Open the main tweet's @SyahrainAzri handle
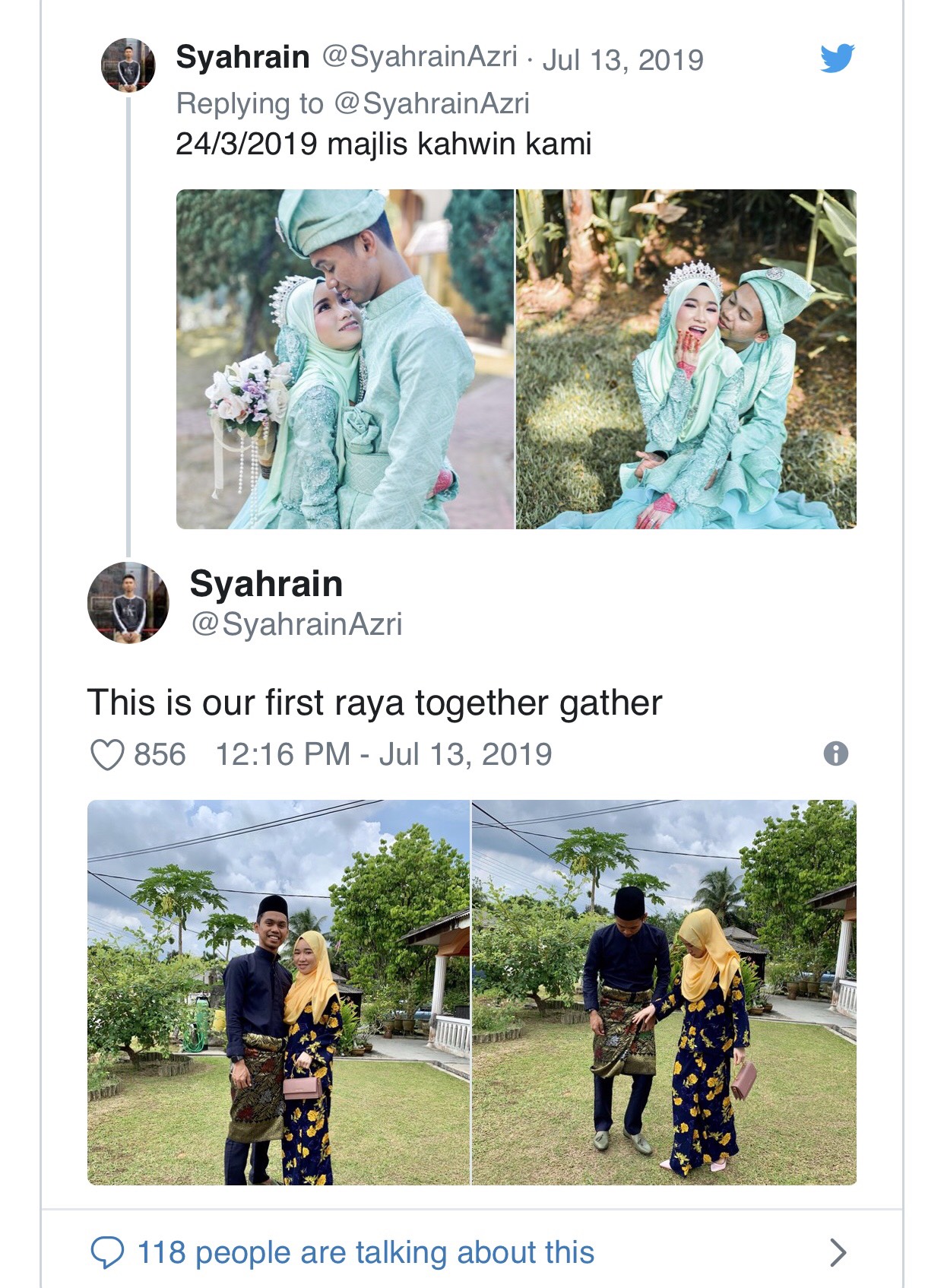The image size is (944, 1288). (296, 624)
